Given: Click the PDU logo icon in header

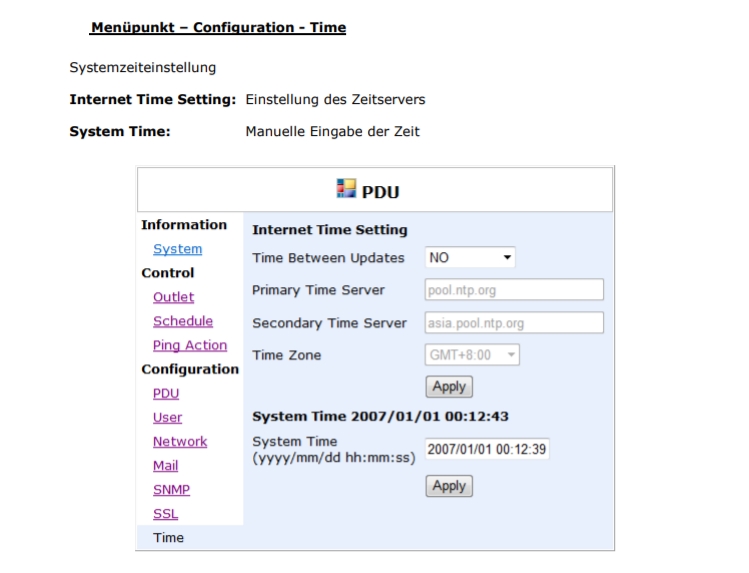Looking at the screenshot, I should coord(346,189).
